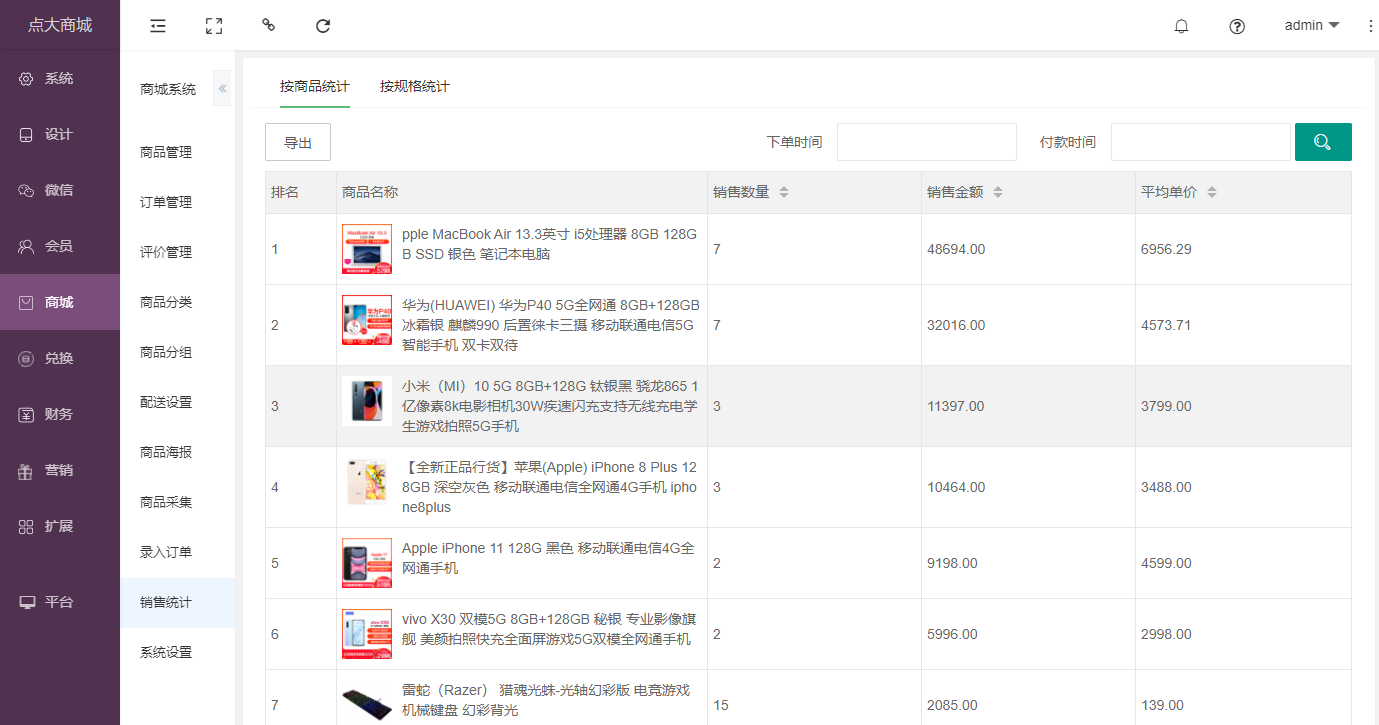Open 平台 in the left sidebar

click(60, 602)
